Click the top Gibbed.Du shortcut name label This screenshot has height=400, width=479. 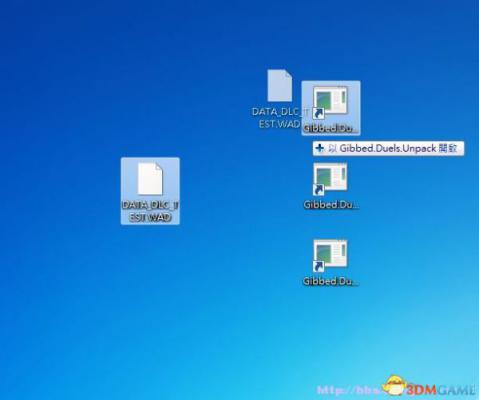pos(330,128)
